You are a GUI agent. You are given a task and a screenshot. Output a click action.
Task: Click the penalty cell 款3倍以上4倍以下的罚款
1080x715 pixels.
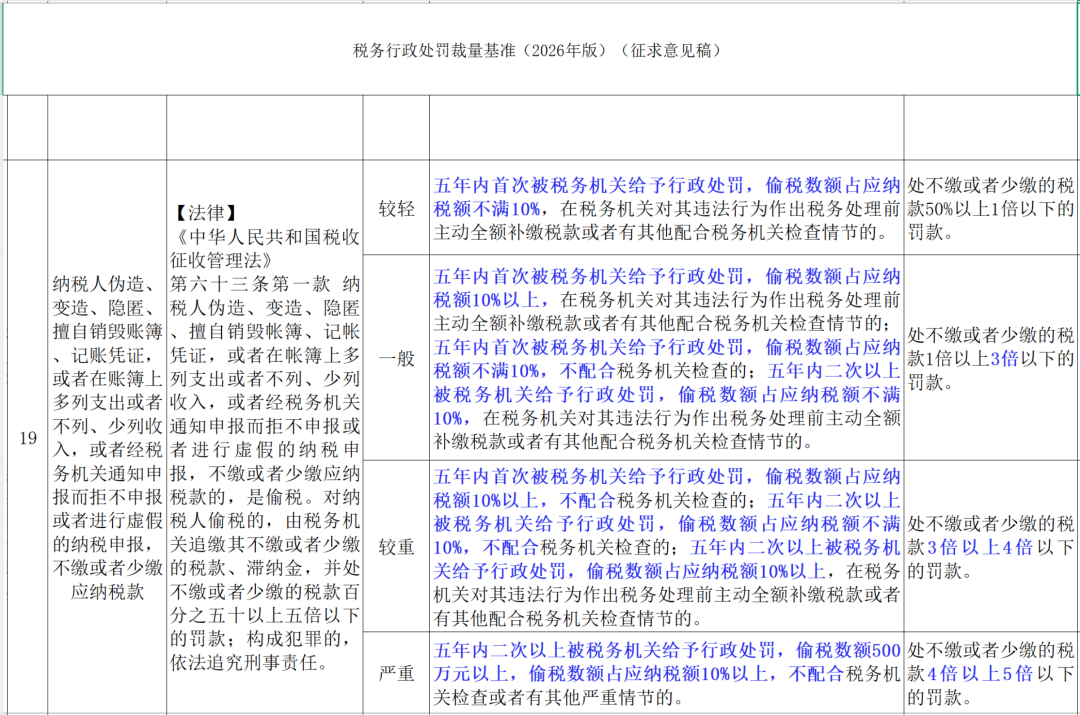point(990,547)
